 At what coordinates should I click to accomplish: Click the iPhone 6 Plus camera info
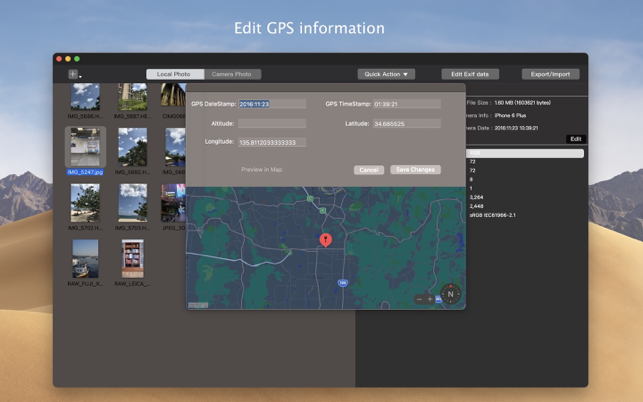(510, 115)
